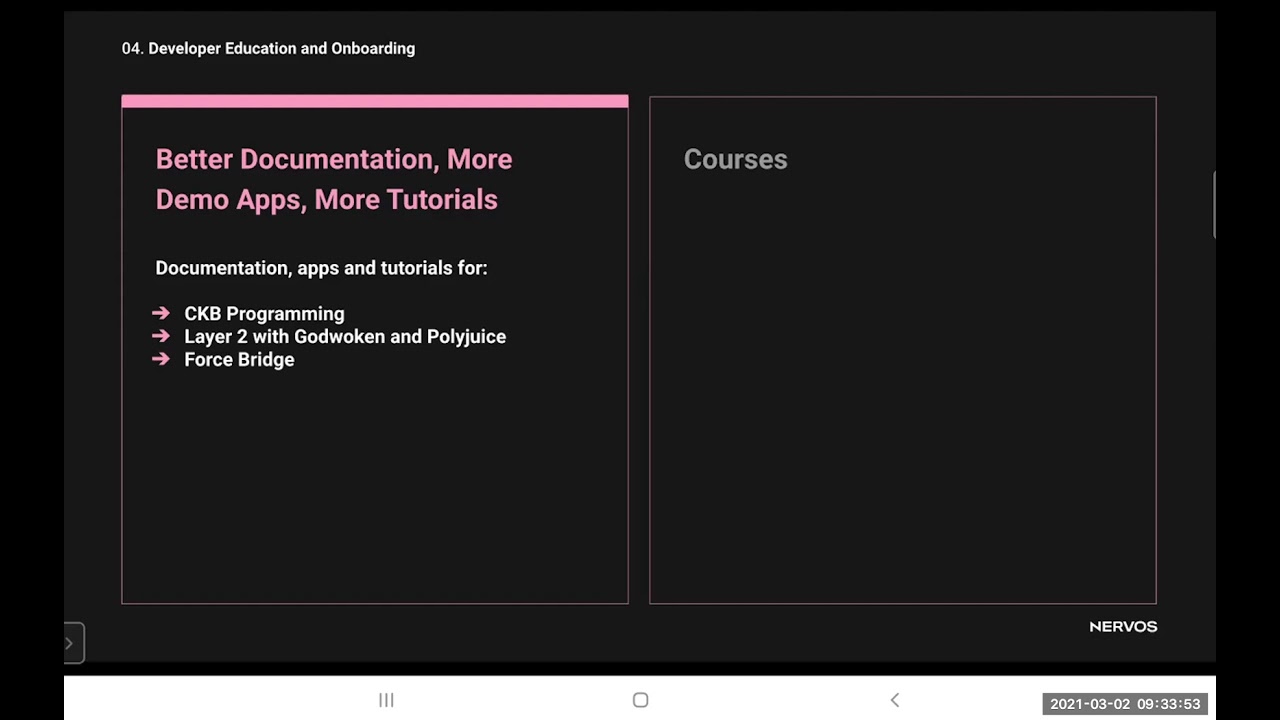Click the Documentation, apps and tutorials subtitle
This screenshot has height=720, width=1280.
(321, 268)
